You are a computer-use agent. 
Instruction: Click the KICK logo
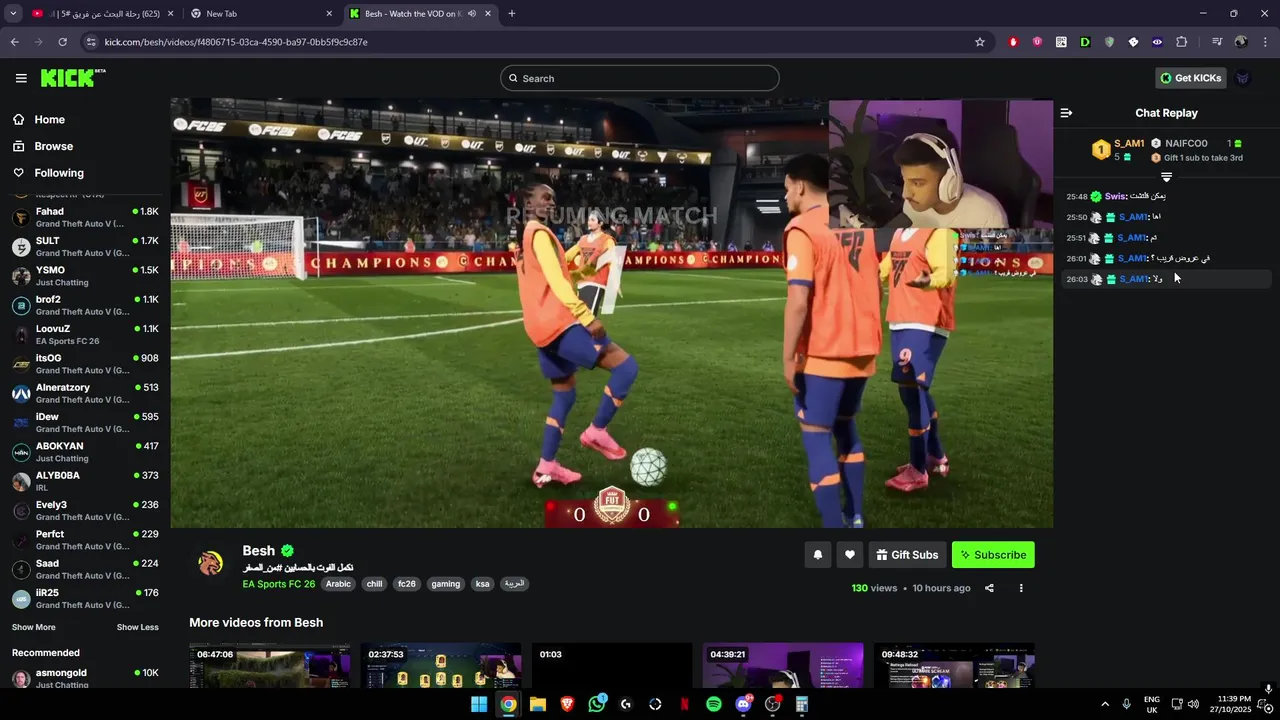click(72, 78)
